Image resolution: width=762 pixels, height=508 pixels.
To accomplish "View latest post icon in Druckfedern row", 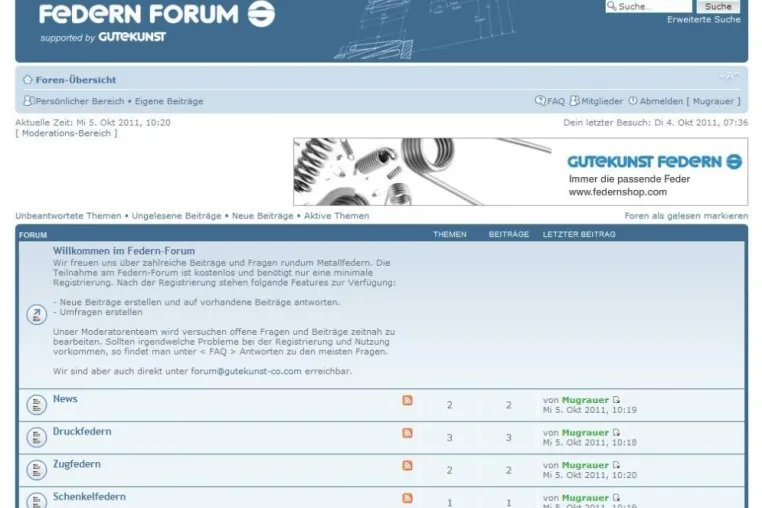I will (x=616, y=432).
